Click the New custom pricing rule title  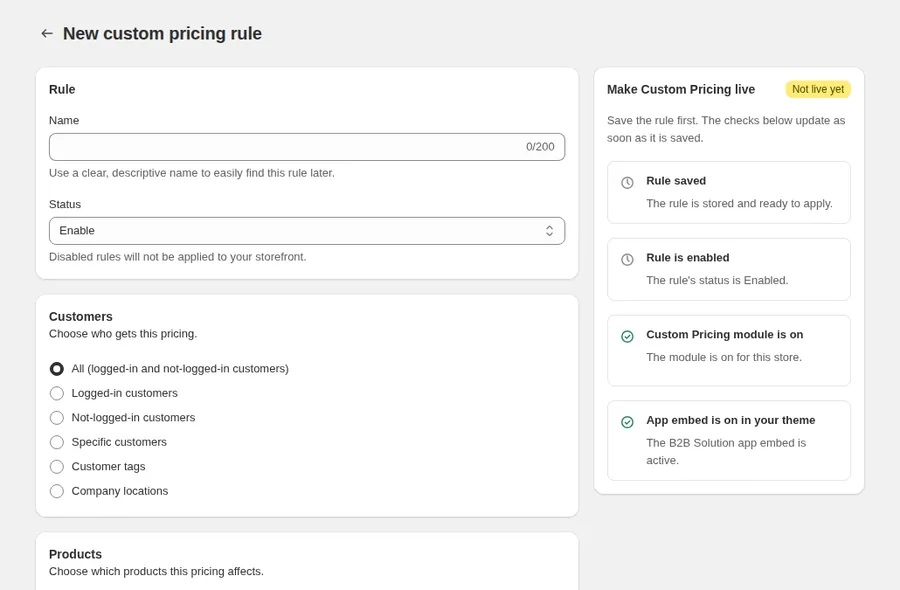(x=162, y=34)
